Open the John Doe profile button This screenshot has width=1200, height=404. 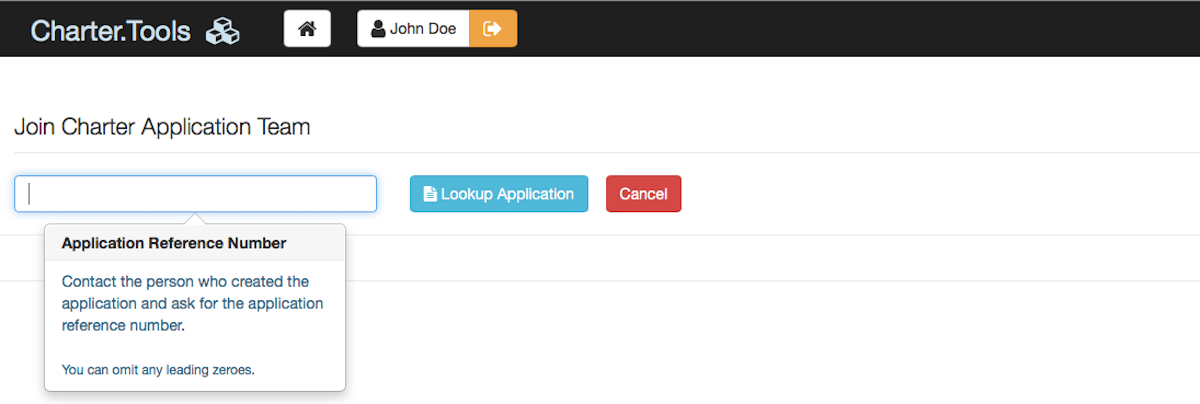(x=413, y=29)
